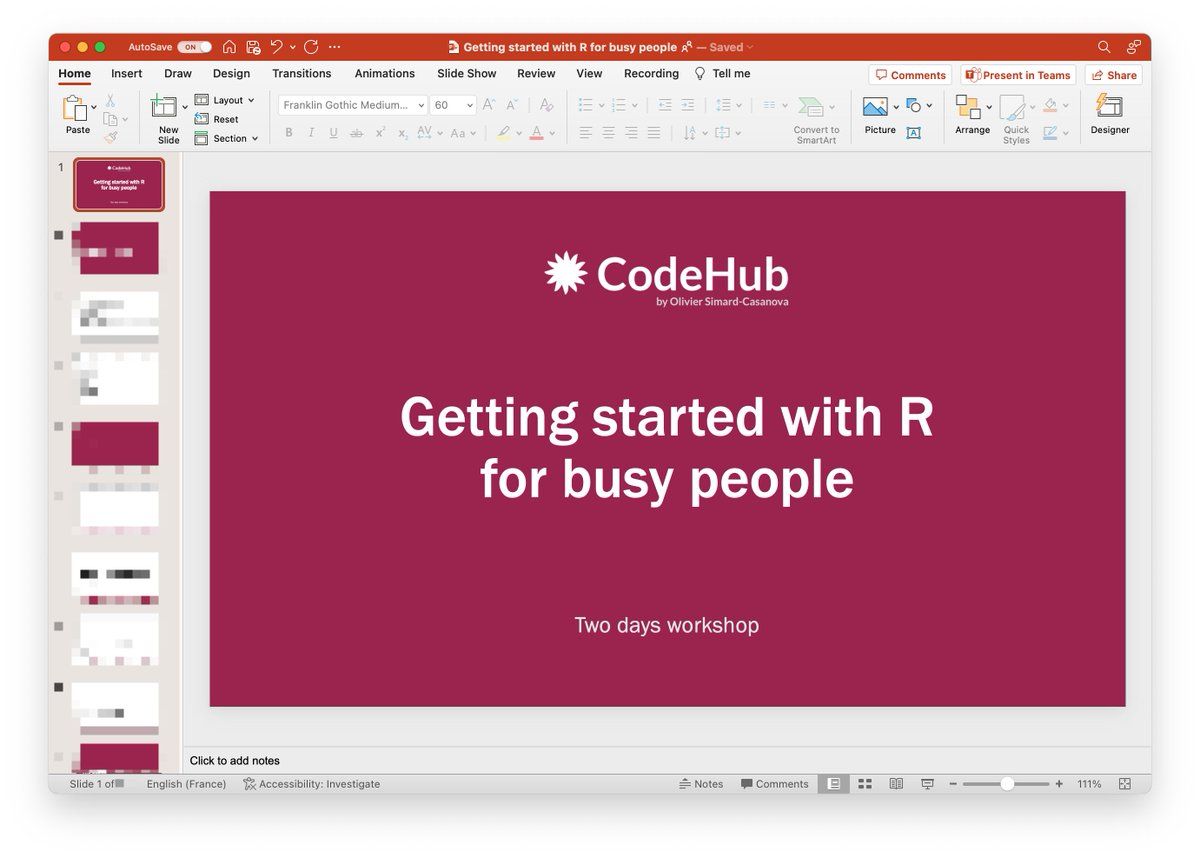1200x858 pixels.
Task: Switch to the Slide Show tab
Action: pyautogui.click(x=466, y=74)
